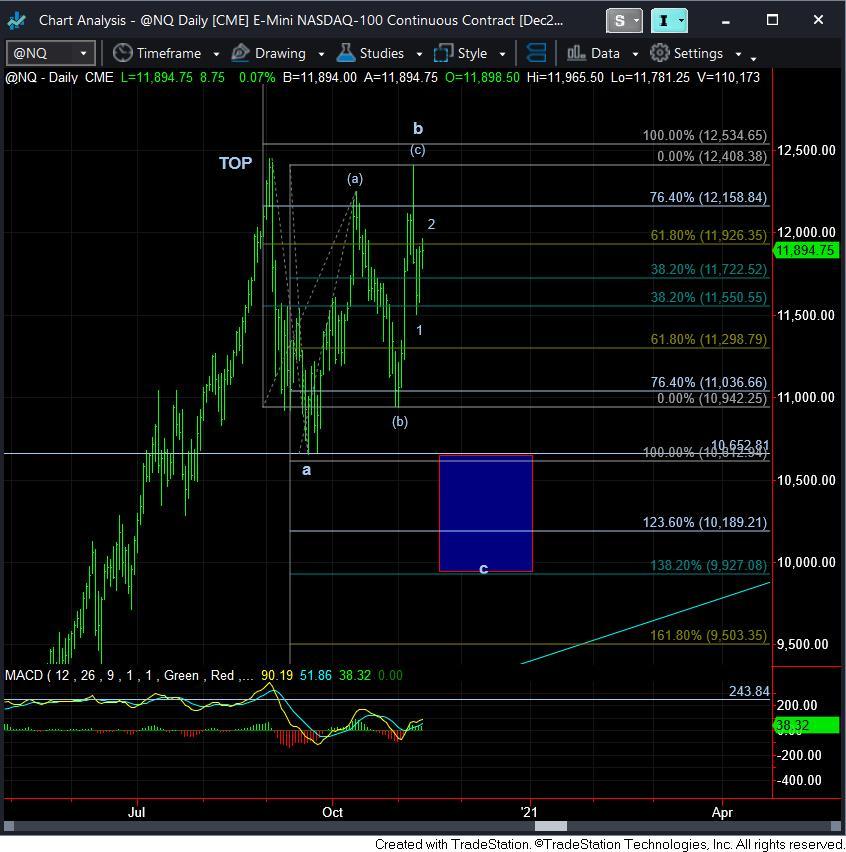Click the Drawing pencil icon
Image resolution: width=846 pixels, height=852 pixels.
[240, 53]
